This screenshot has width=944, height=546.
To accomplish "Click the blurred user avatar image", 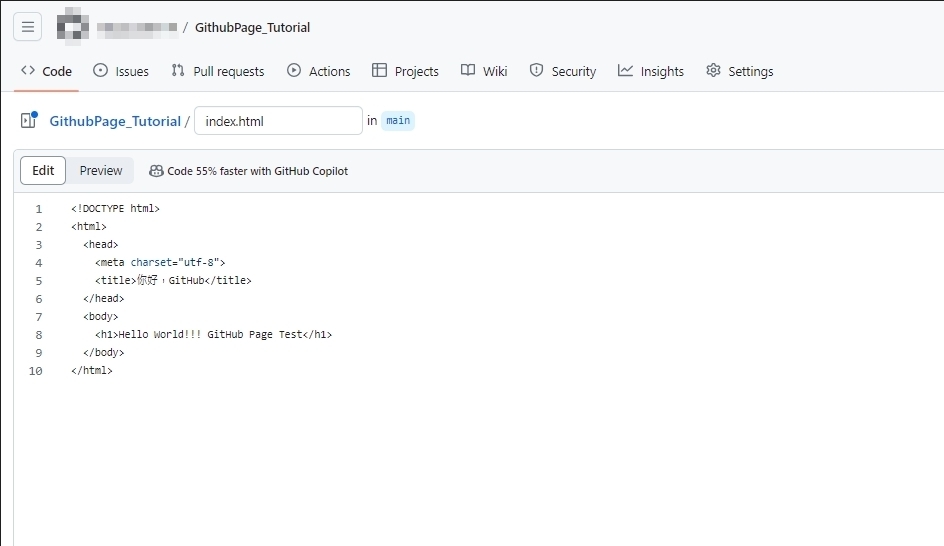I will pos(73,26).
